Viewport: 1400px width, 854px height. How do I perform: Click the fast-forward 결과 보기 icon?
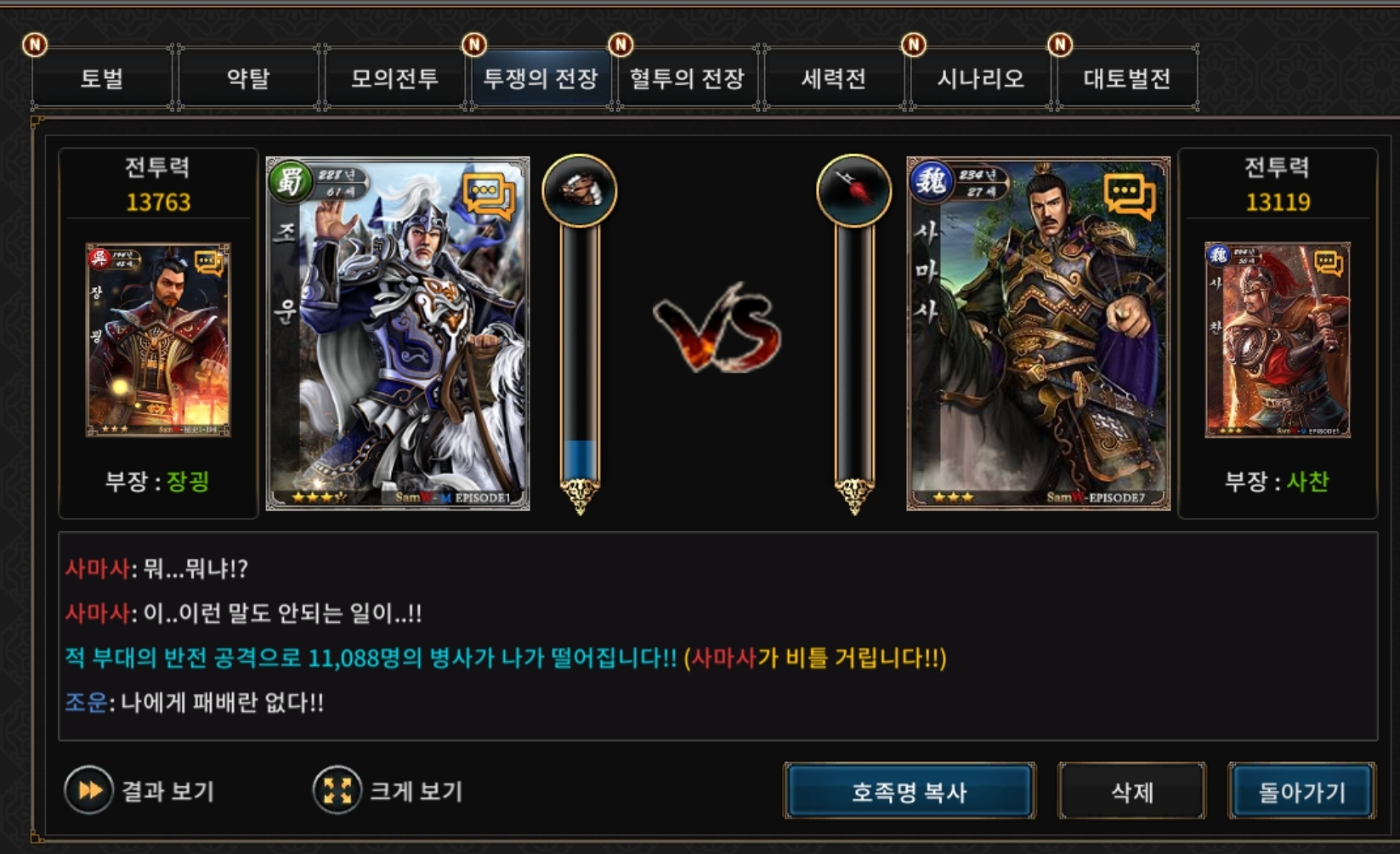pyautogui.click(x=88, y=790)
